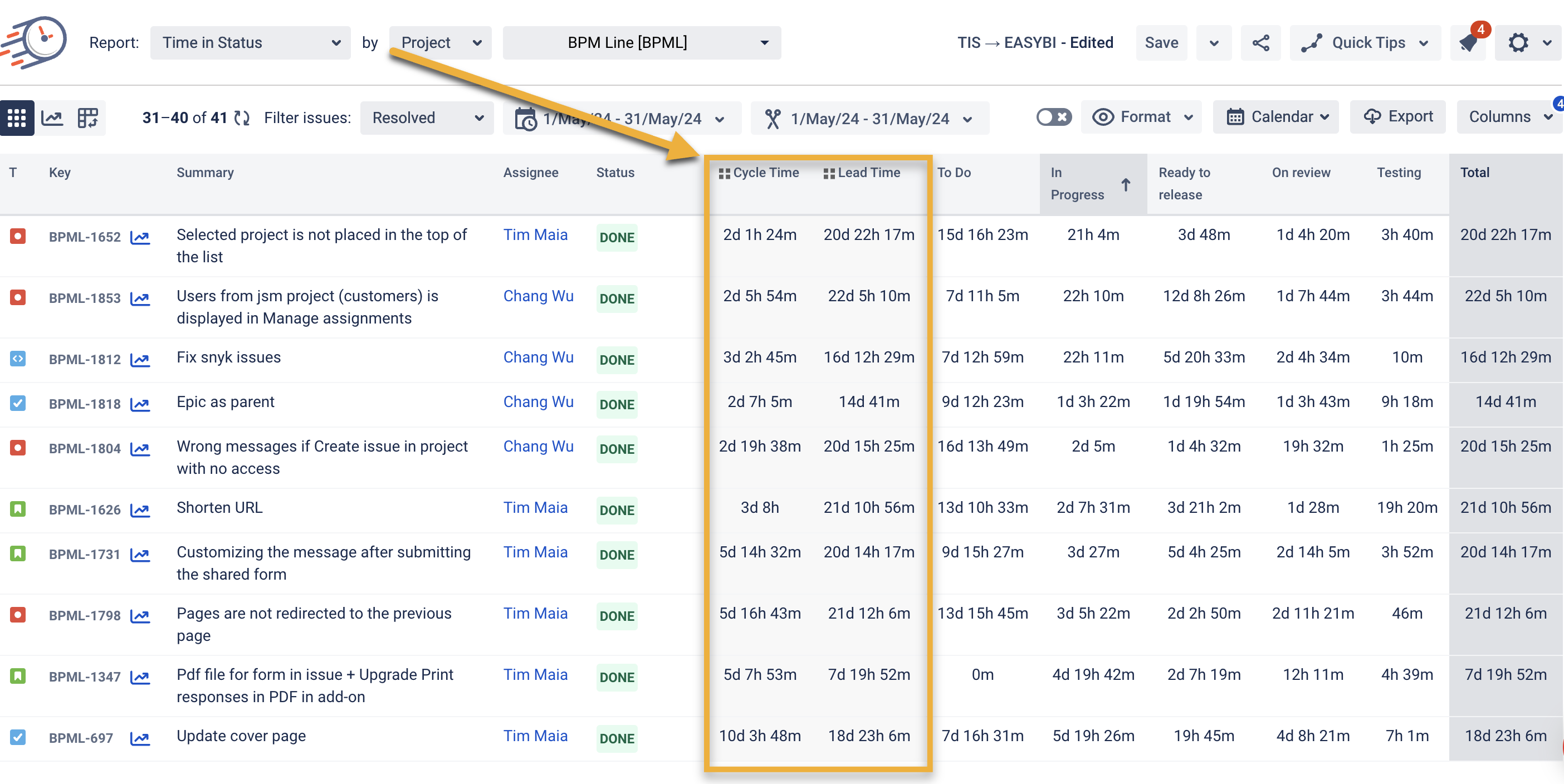This screenshot has width=1564, height=784.
Task: Open the settings gear menu
Action: [1529, 42]
